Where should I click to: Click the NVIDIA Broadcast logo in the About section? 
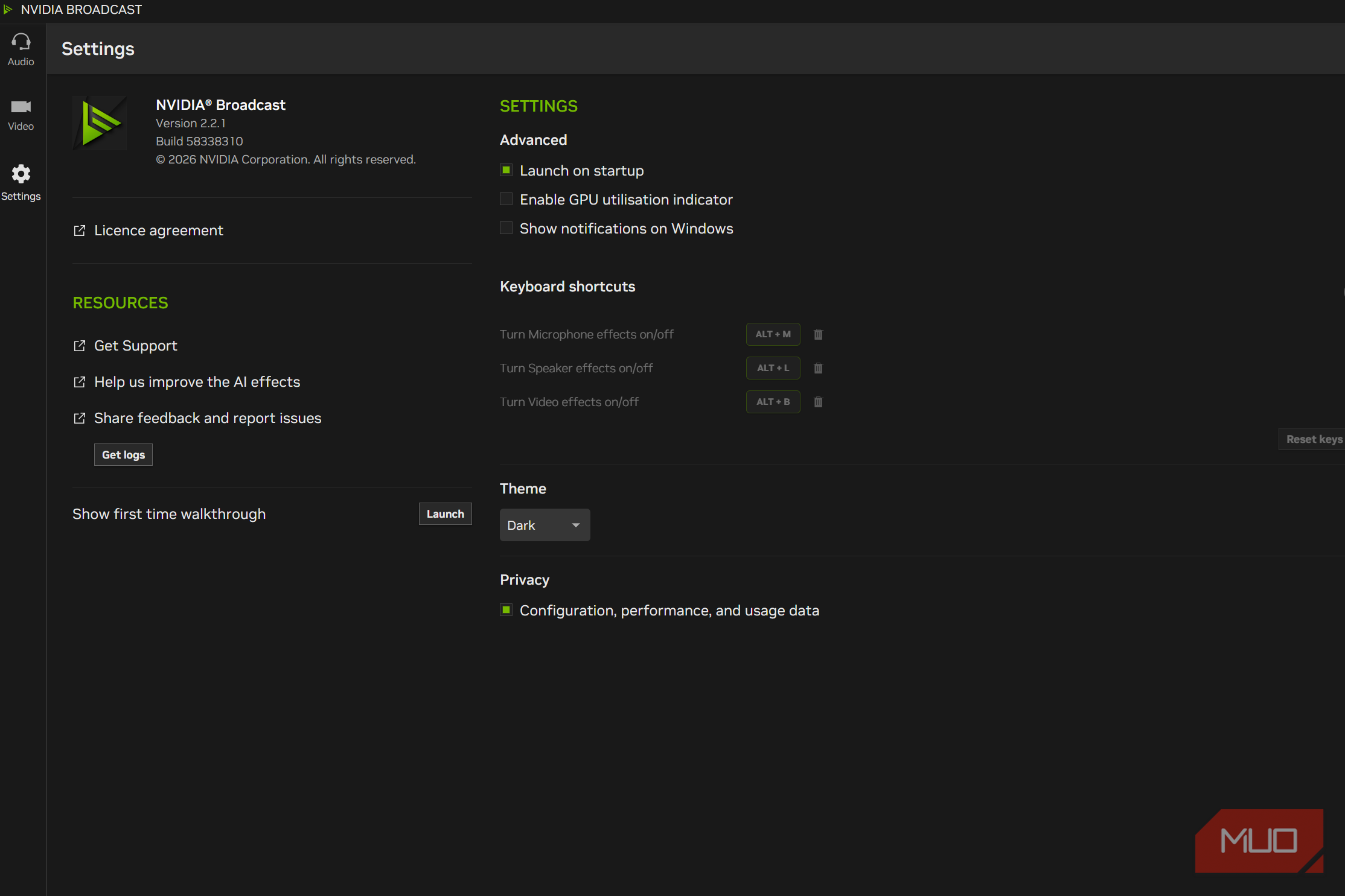100,123
